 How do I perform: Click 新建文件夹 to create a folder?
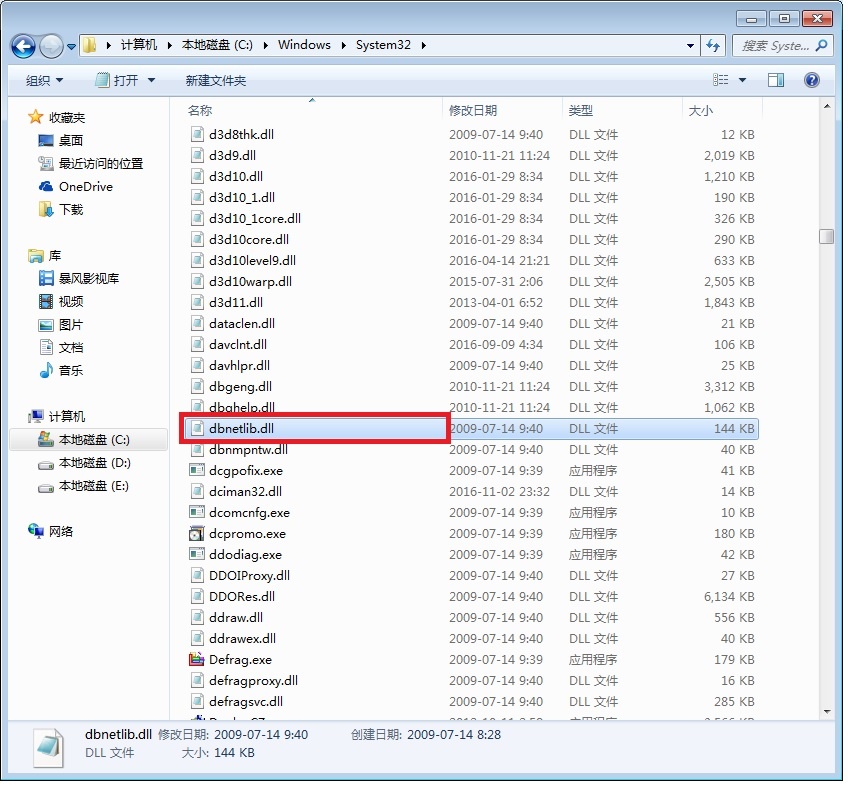coord(215,80)
